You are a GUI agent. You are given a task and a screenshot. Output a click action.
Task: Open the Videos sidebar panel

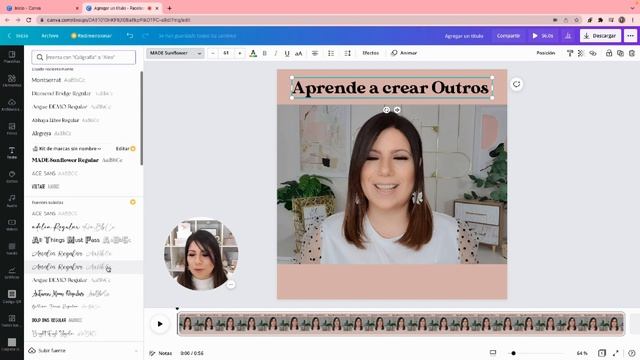point(12,224)
